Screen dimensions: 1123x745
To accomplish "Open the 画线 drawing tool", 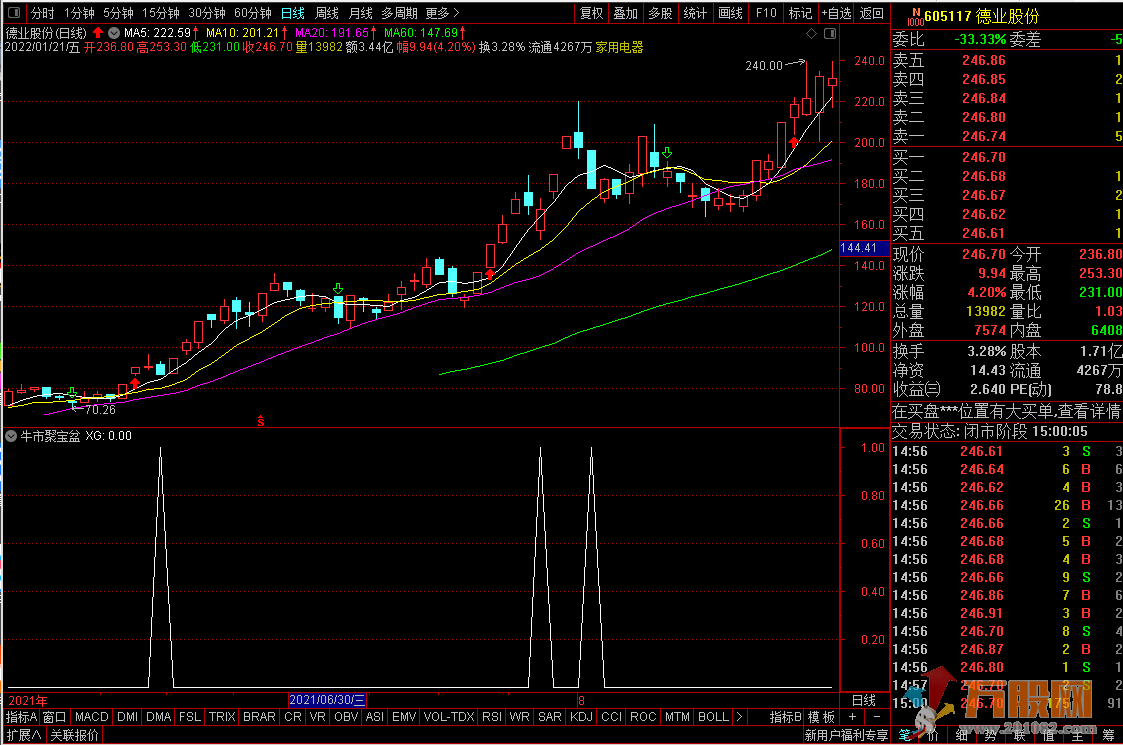I will pyautogui.click(x=730, y=13).
